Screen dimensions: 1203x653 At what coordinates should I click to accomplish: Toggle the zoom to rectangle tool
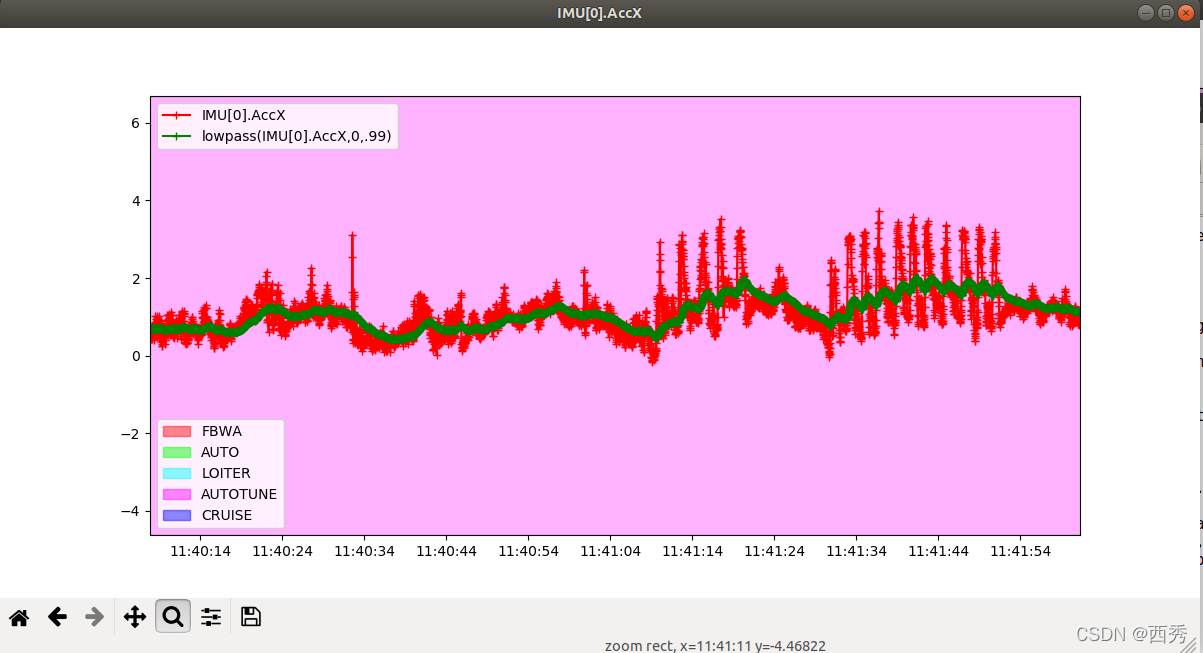click(173, 617)
